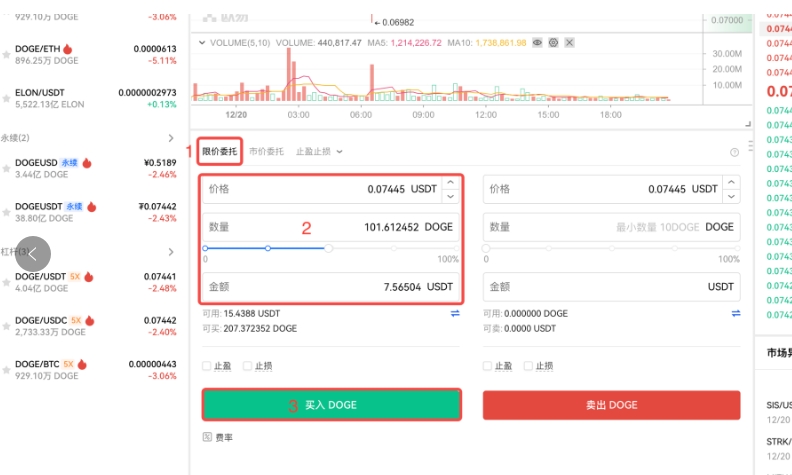Click the chart resize corner icon

click(748, 124)
